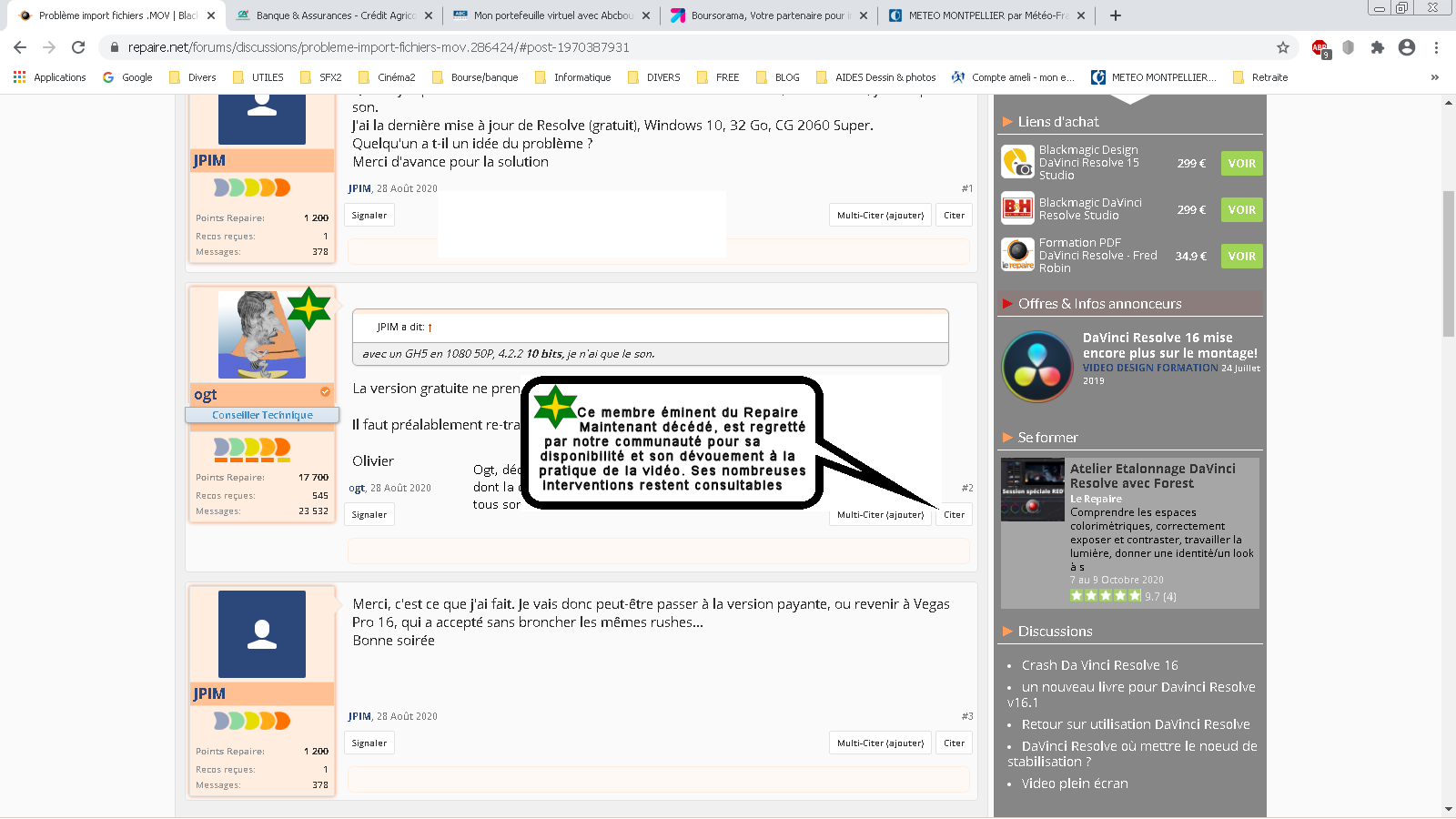Open the Google bookmark

(127, 77)
